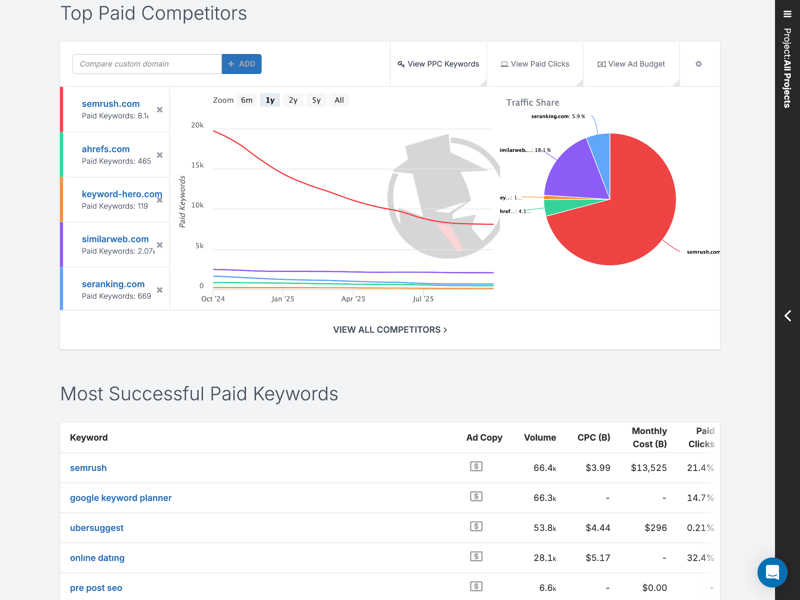This screenshot has height=600, width=800.
Task: Set chart zoom to 6m
Action: pos(246,100)
